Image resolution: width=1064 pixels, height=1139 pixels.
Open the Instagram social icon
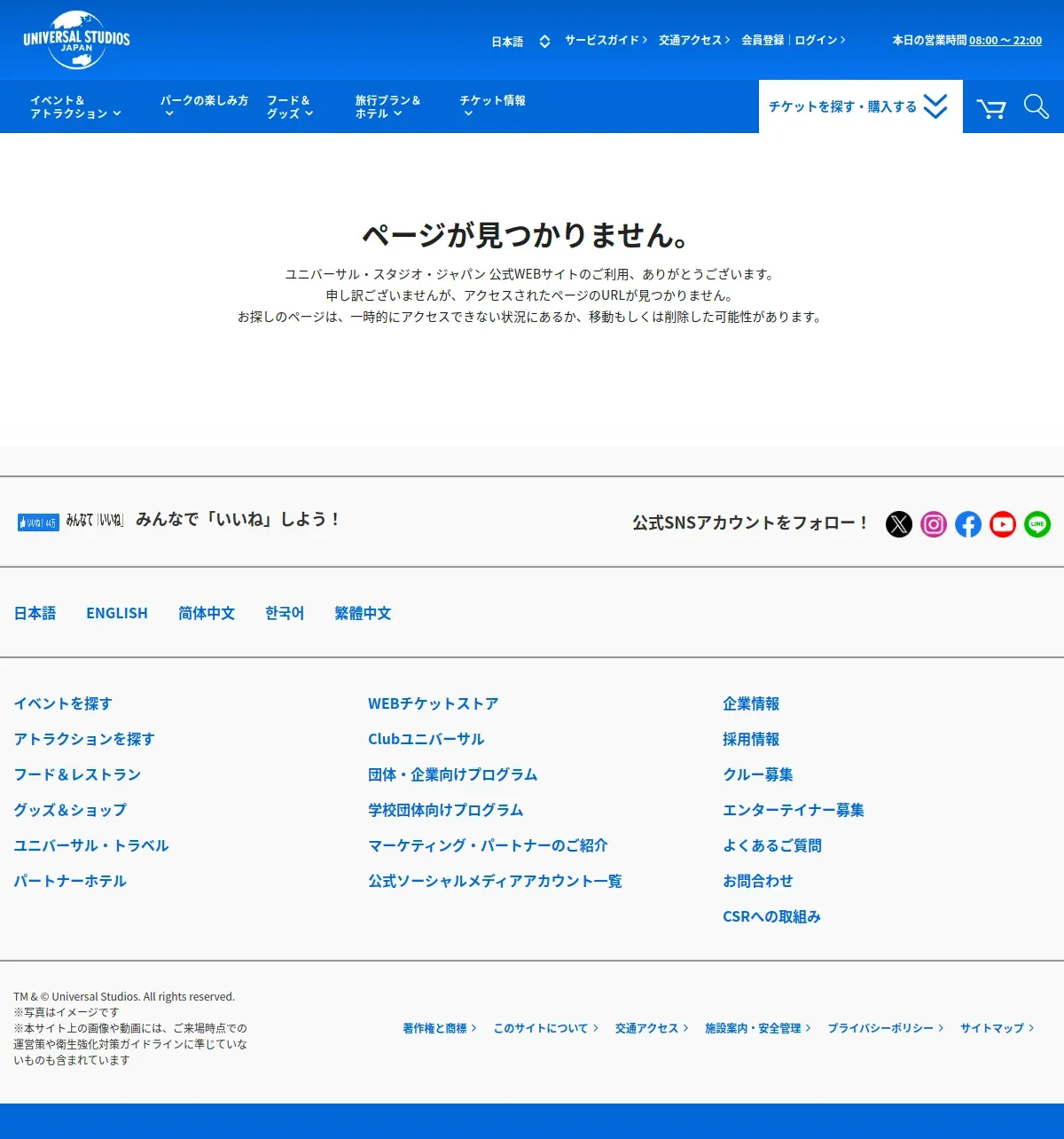tap(934, 524)
